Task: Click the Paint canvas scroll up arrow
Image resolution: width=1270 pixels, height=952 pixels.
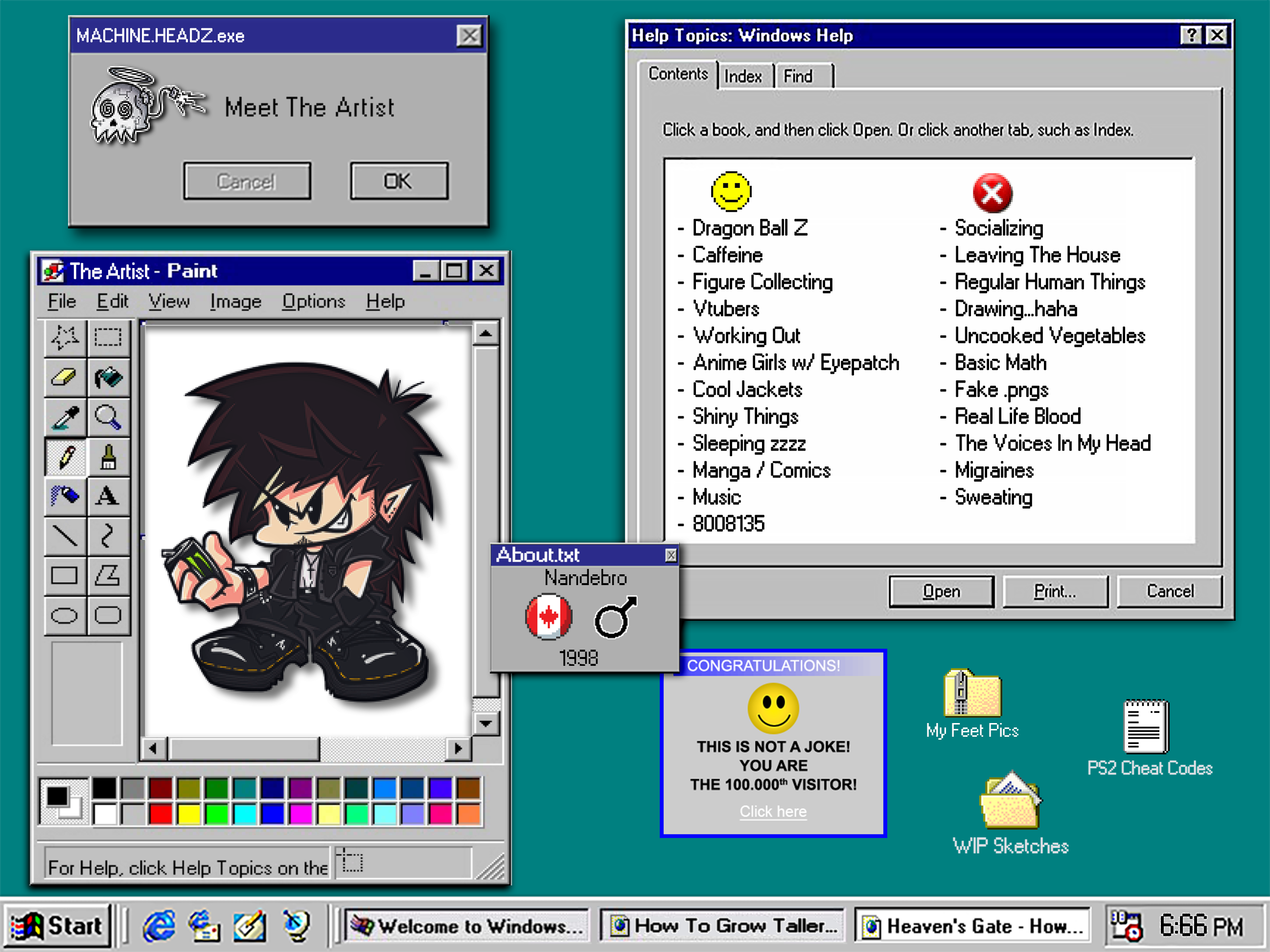Action: tap(485, 334)
